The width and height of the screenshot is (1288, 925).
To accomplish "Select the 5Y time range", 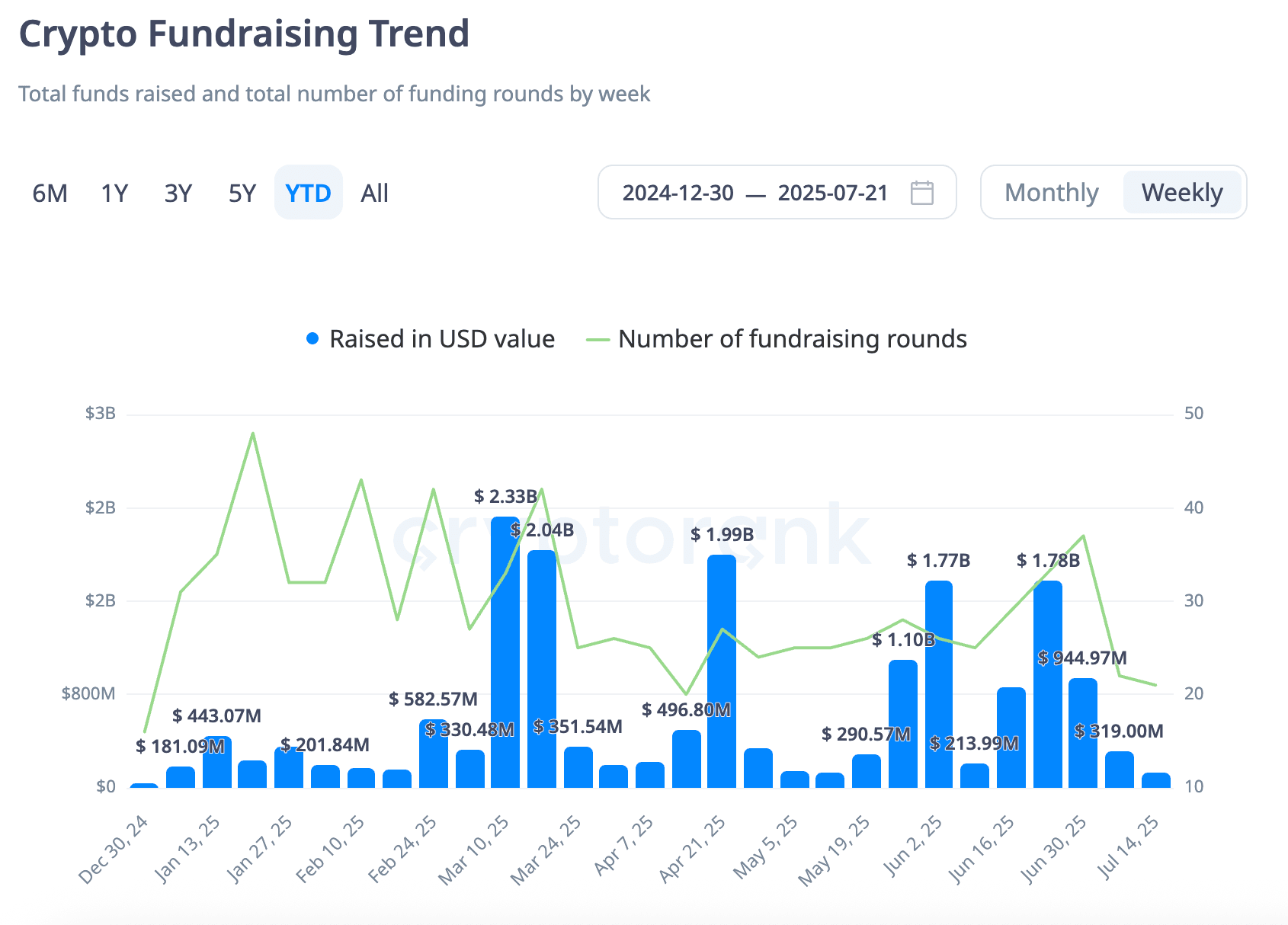I will coord(242,193).
